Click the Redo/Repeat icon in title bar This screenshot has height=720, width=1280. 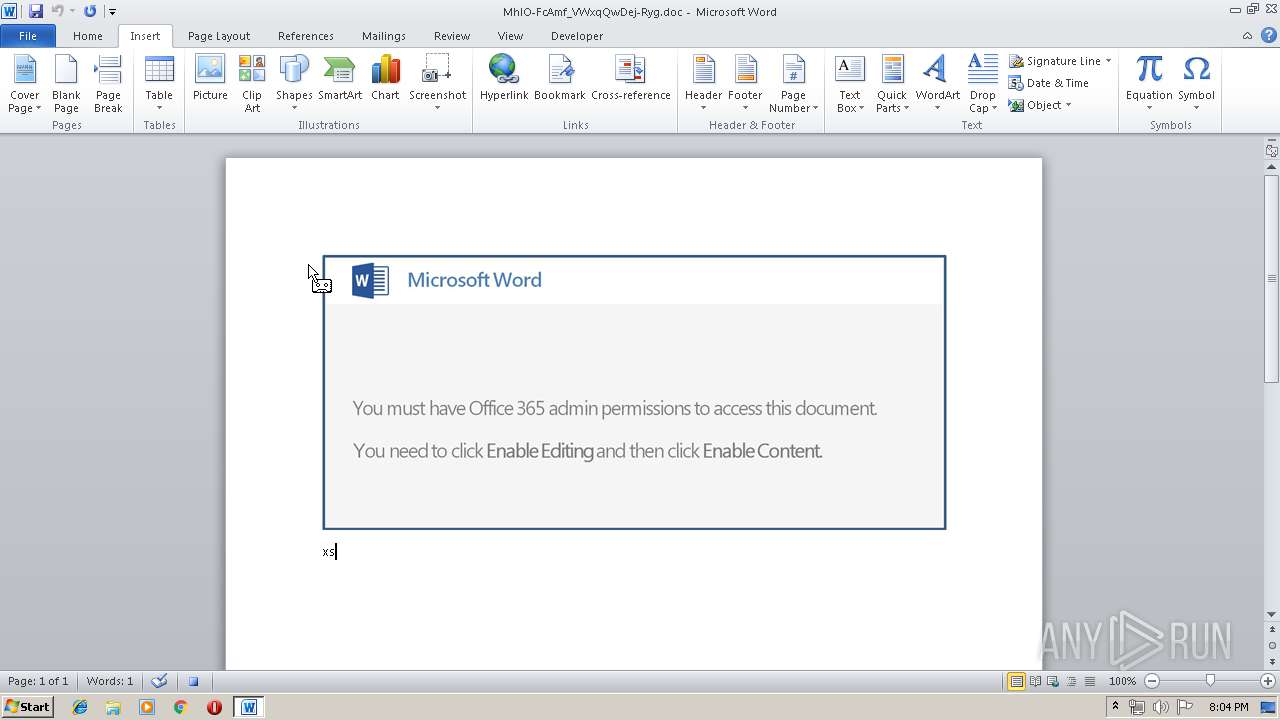(x=90, y=11)
